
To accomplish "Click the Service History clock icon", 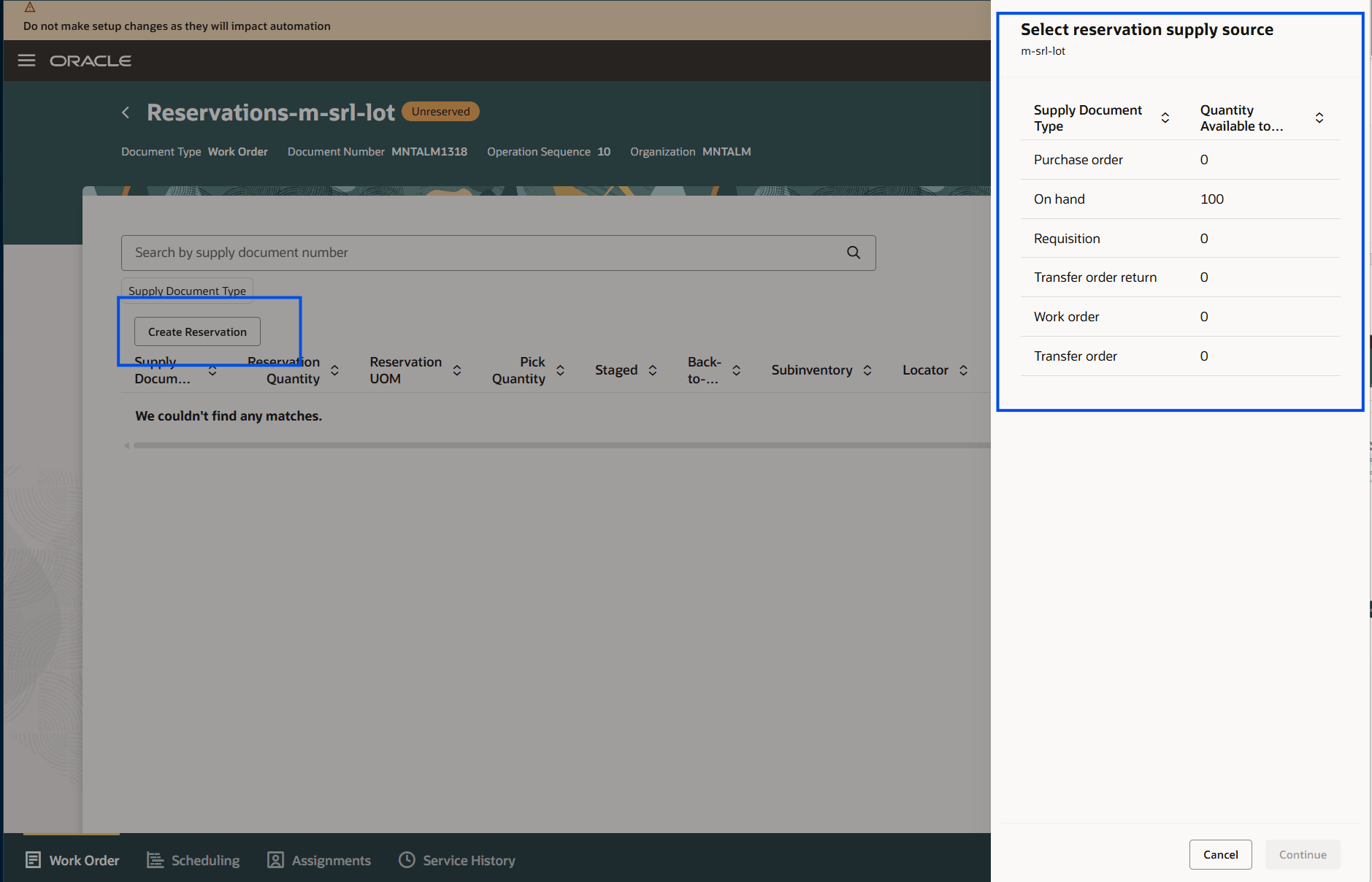I will [x=407, y=859].
